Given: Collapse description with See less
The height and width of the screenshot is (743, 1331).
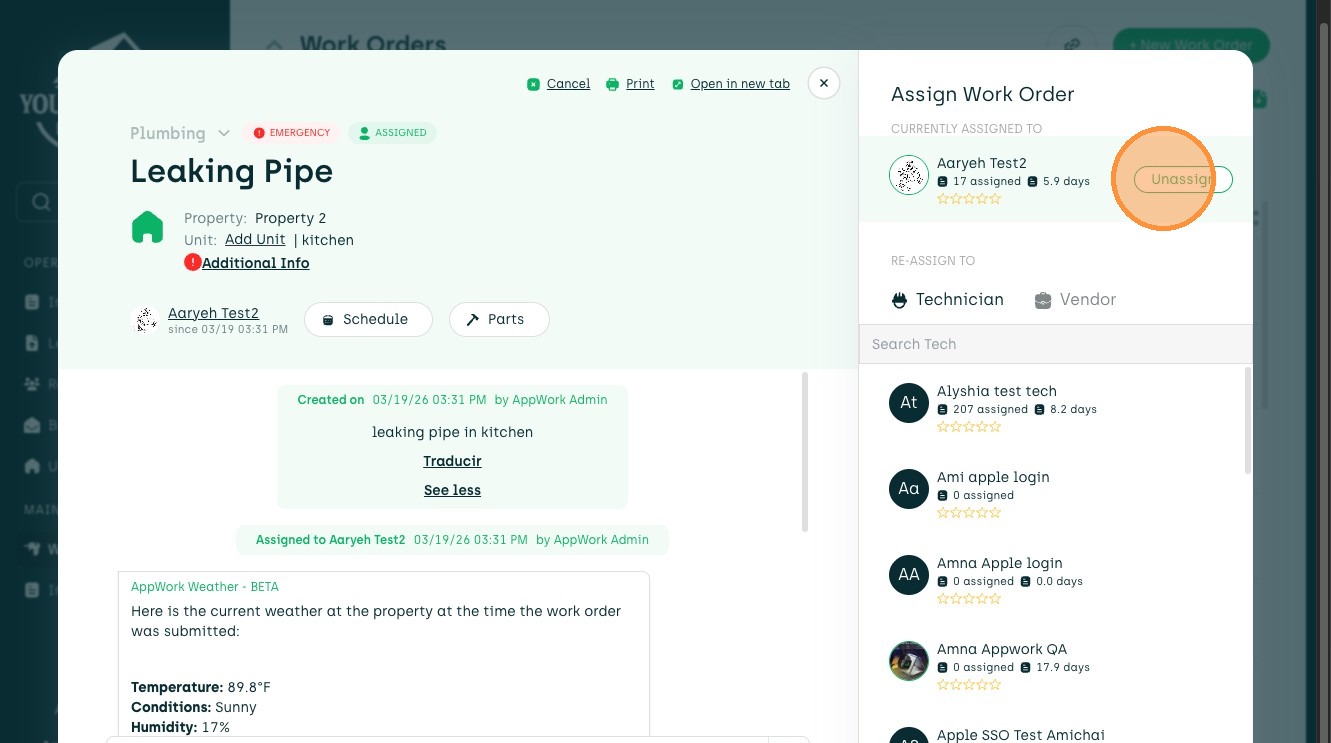Looking at the screenshot, I should pos(452,490).
